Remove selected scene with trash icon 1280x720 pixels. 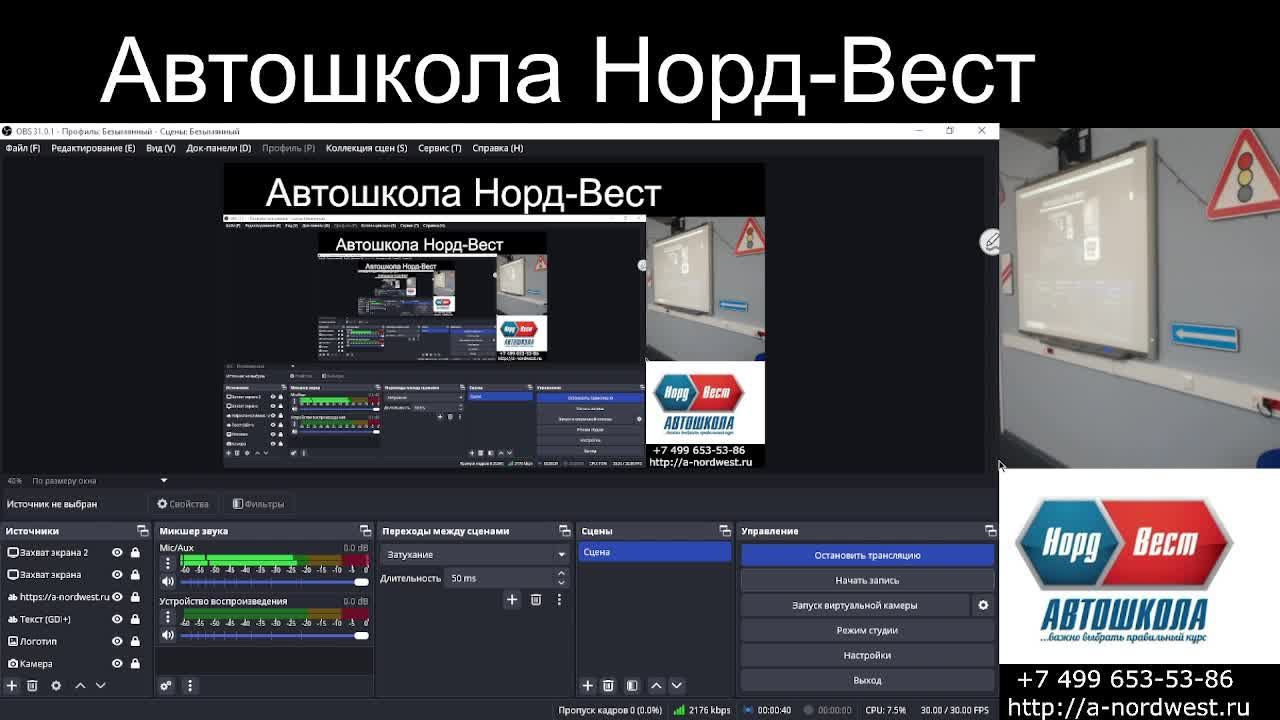(x=608, y=685)
